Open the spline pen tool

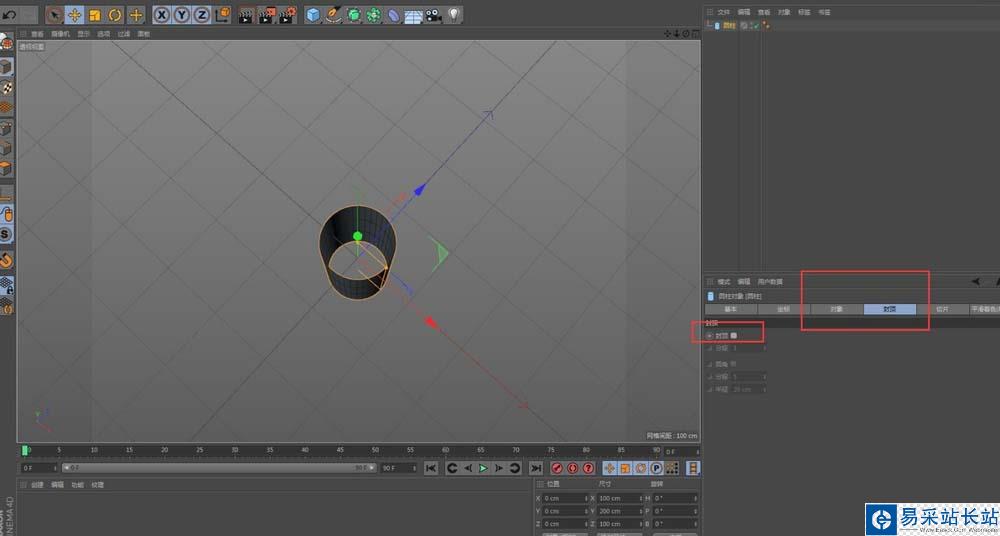click(333, 15)
